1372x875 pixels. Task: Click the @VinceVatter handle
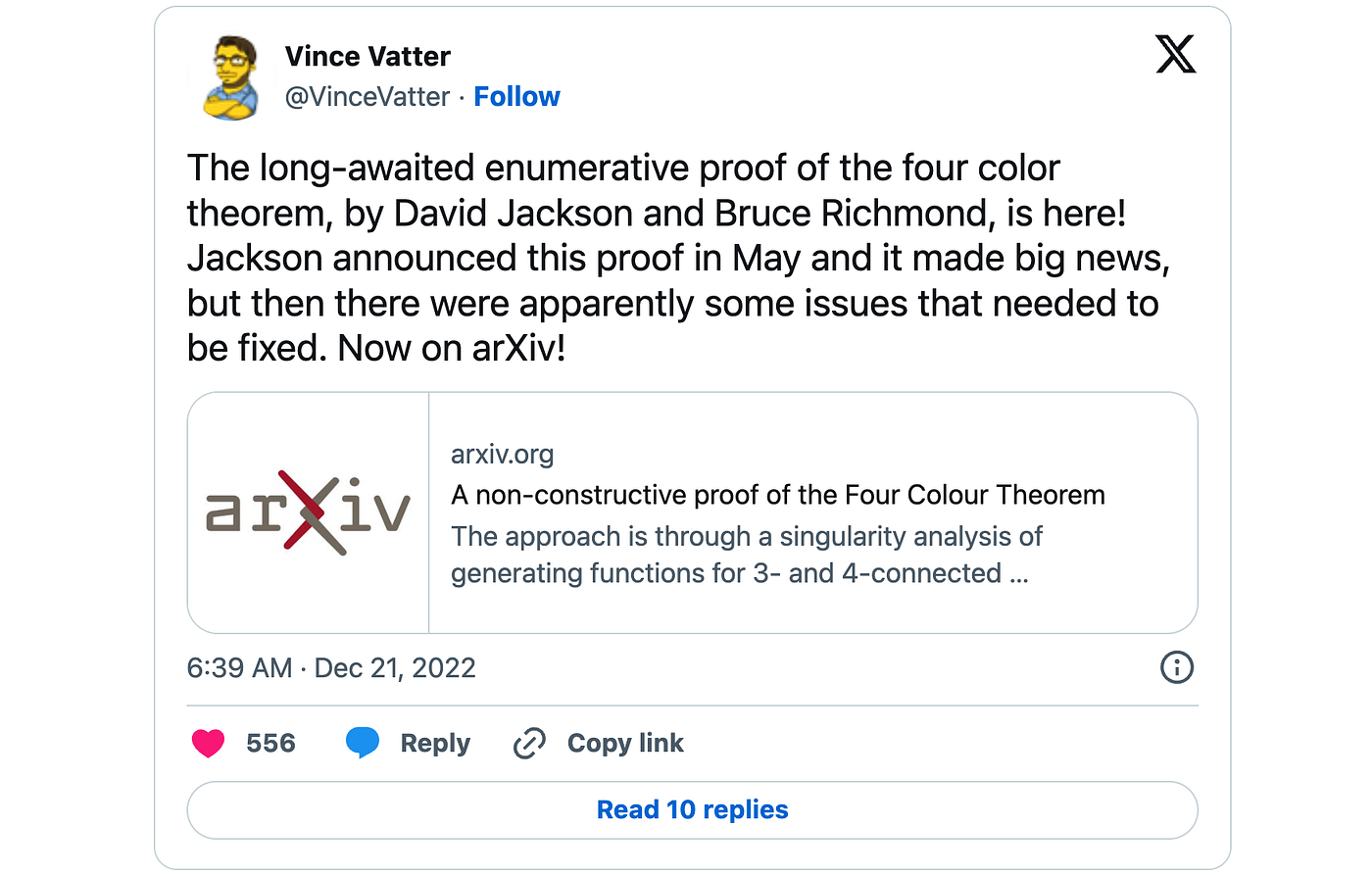[x=367, y=97]
